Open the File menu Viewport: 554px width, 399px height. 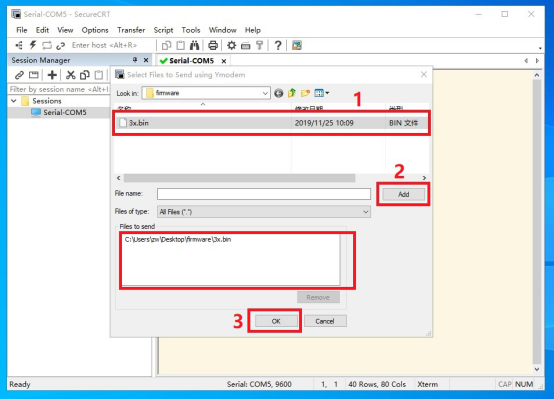click(22, 30)
